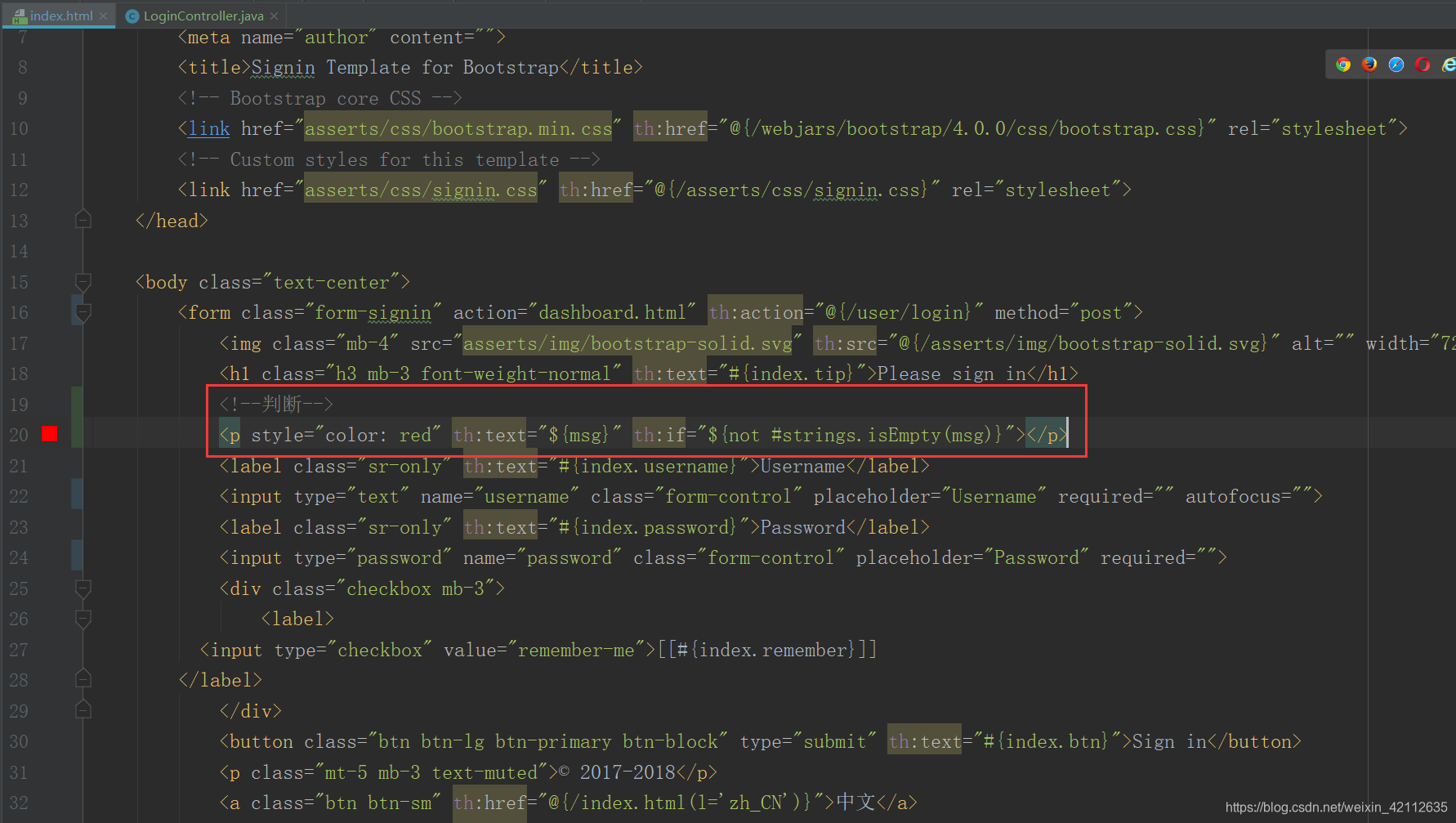
Task: Click the meta author tag on line 7
Action: pos(342,38)
